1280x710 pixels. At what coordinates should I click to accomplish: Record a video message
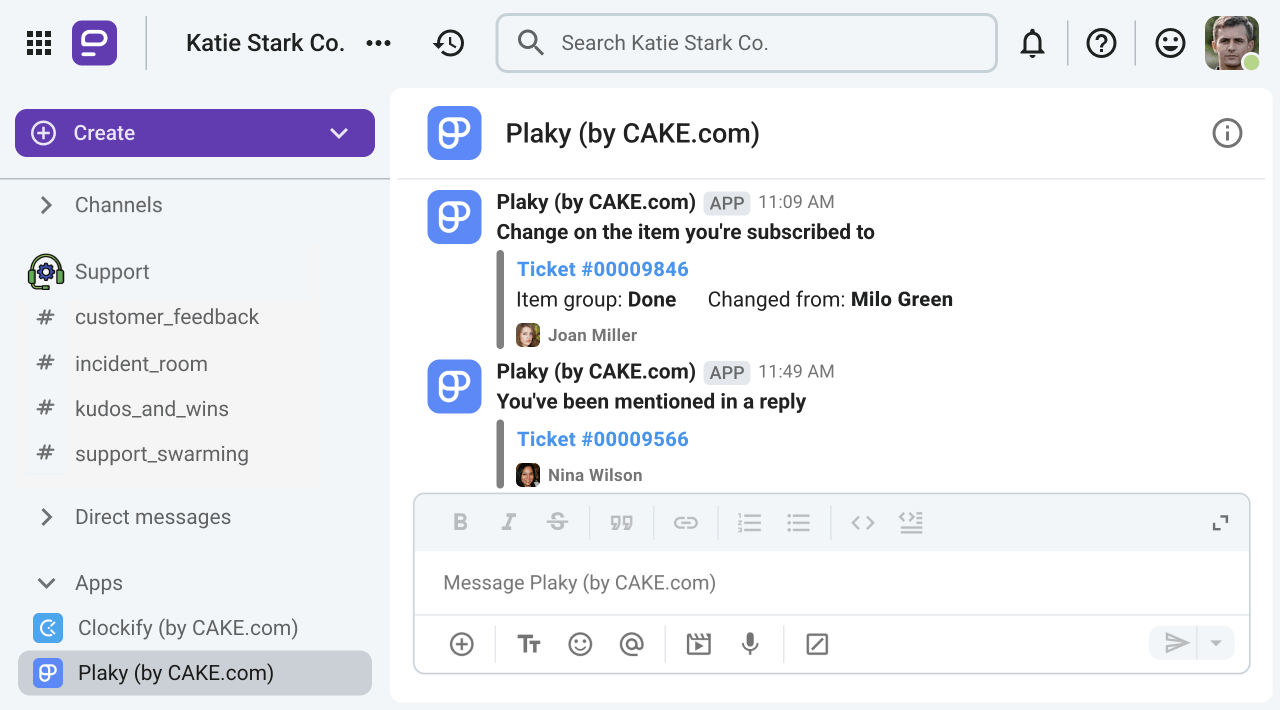tap(698, 643)
